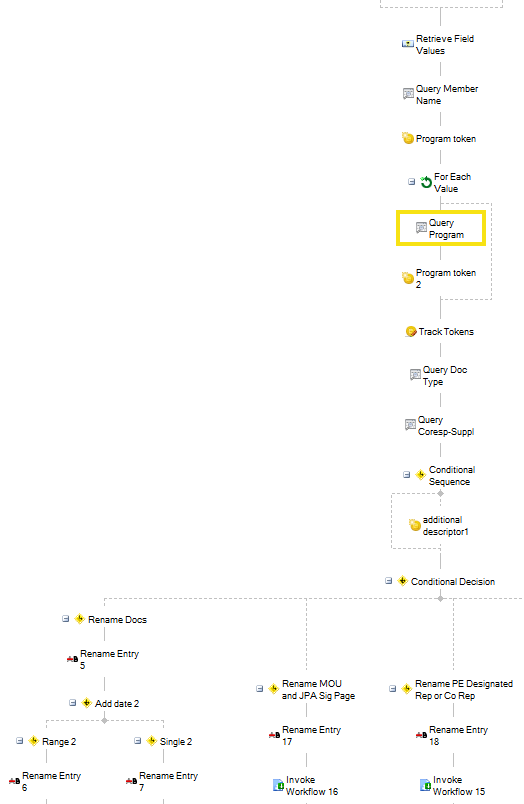
Task: Click the Invoke Workflow 16 icon
Action: 278,785
